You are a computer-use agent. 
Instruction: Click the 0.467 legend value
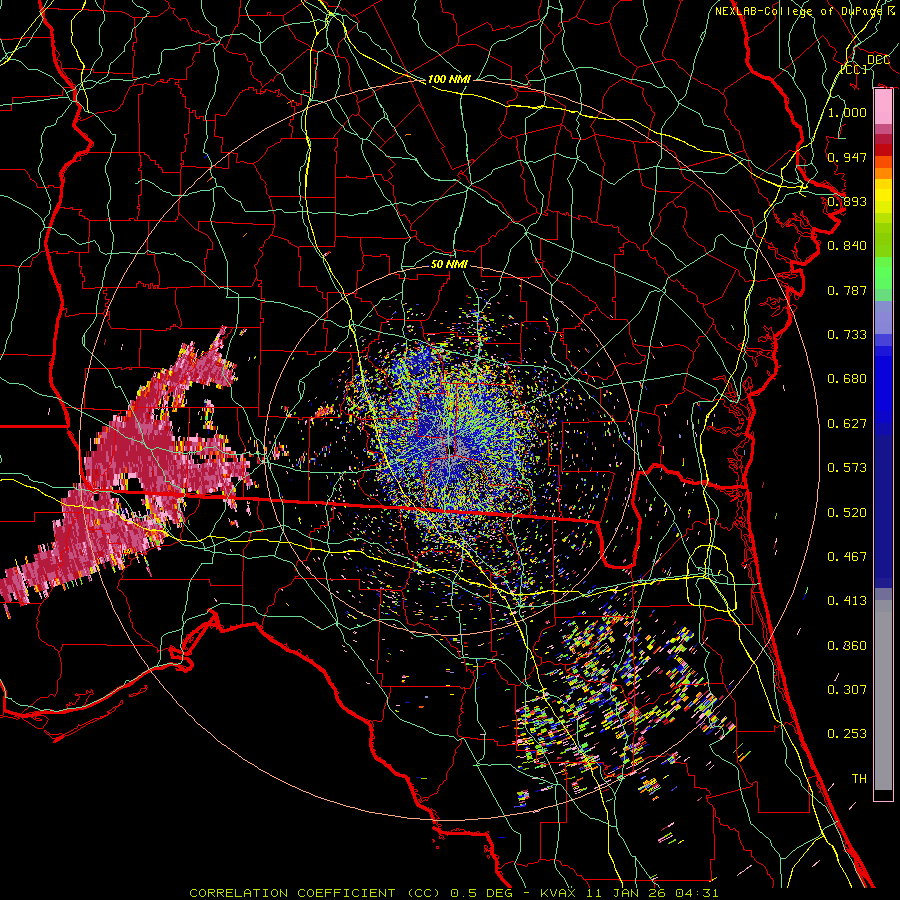tap(847, 557)
